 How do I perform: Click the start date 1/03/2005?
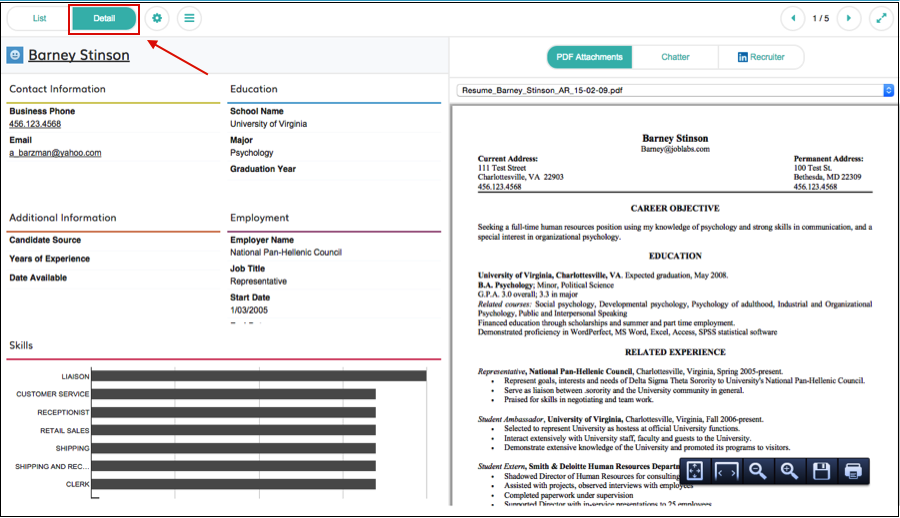click(249, 310)
